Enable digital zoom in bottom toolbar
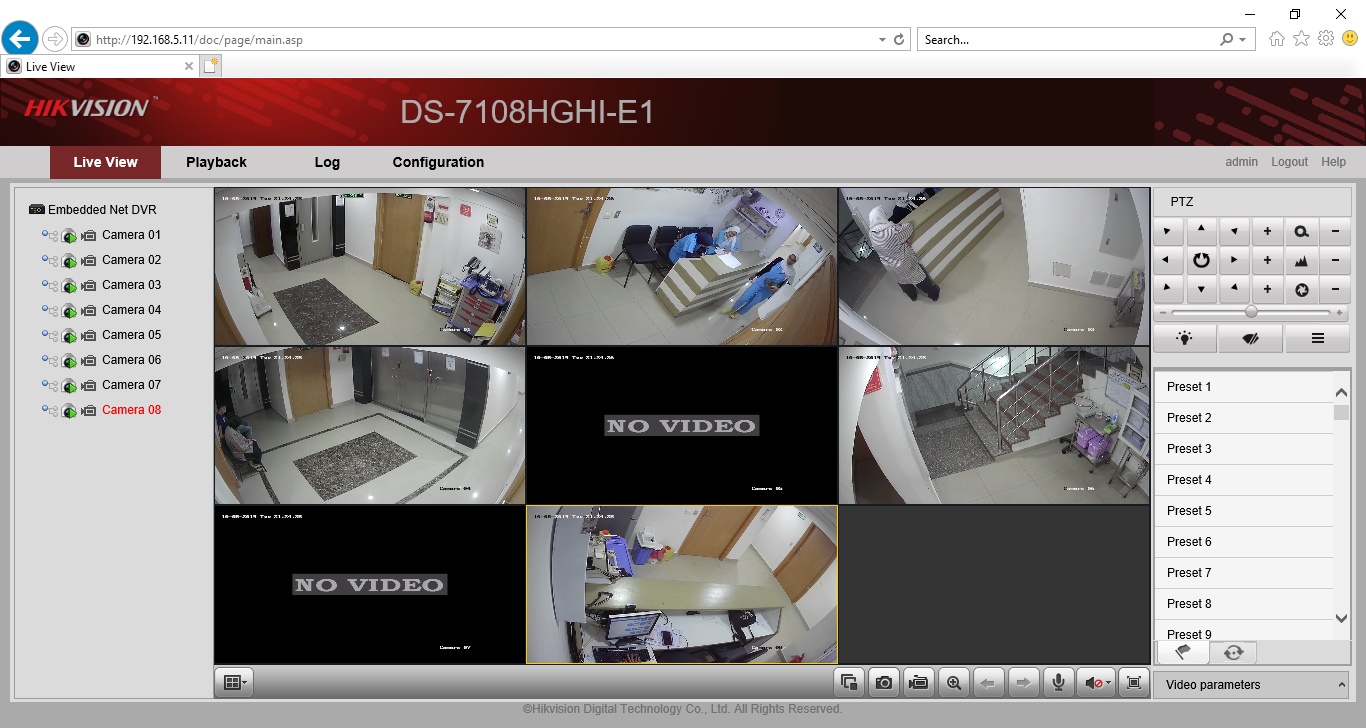Viewport: 1366px width, 728px height. pos(954,683)
